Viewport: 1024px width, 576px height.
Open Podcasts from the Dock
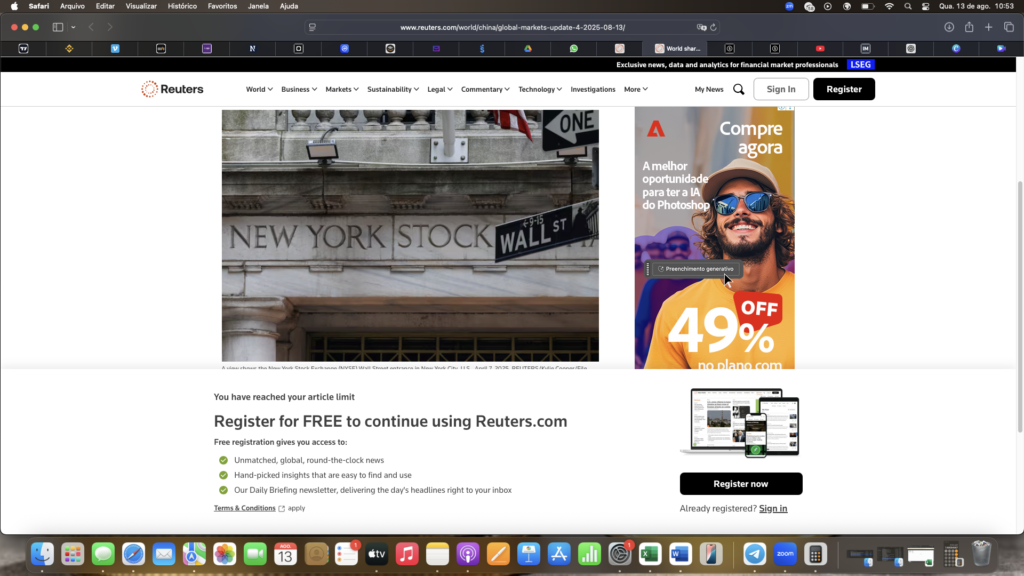coord(468,554)
